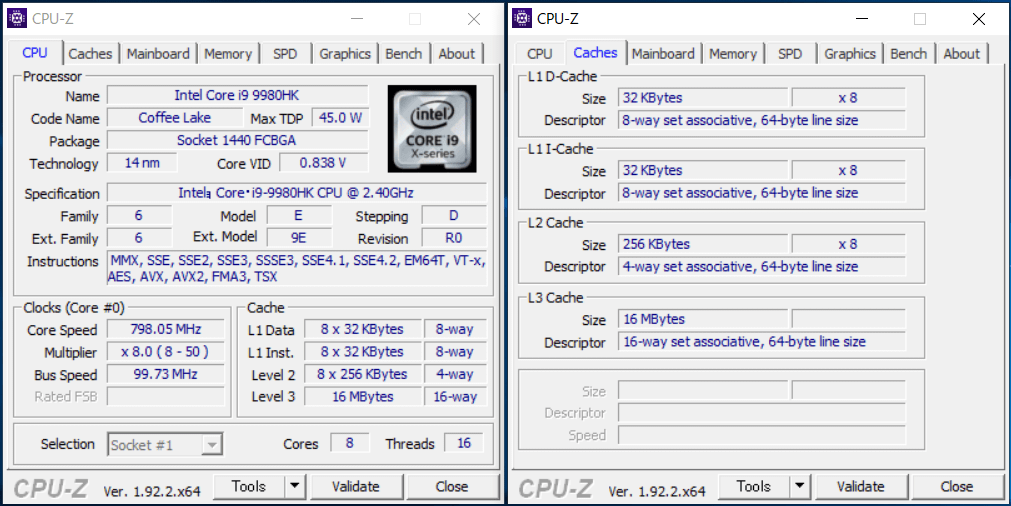The height and width of the screenshot is (506, 1011).
Task: Expand Tools dropdown arrow in right window
Action: (x=800, y=487)
